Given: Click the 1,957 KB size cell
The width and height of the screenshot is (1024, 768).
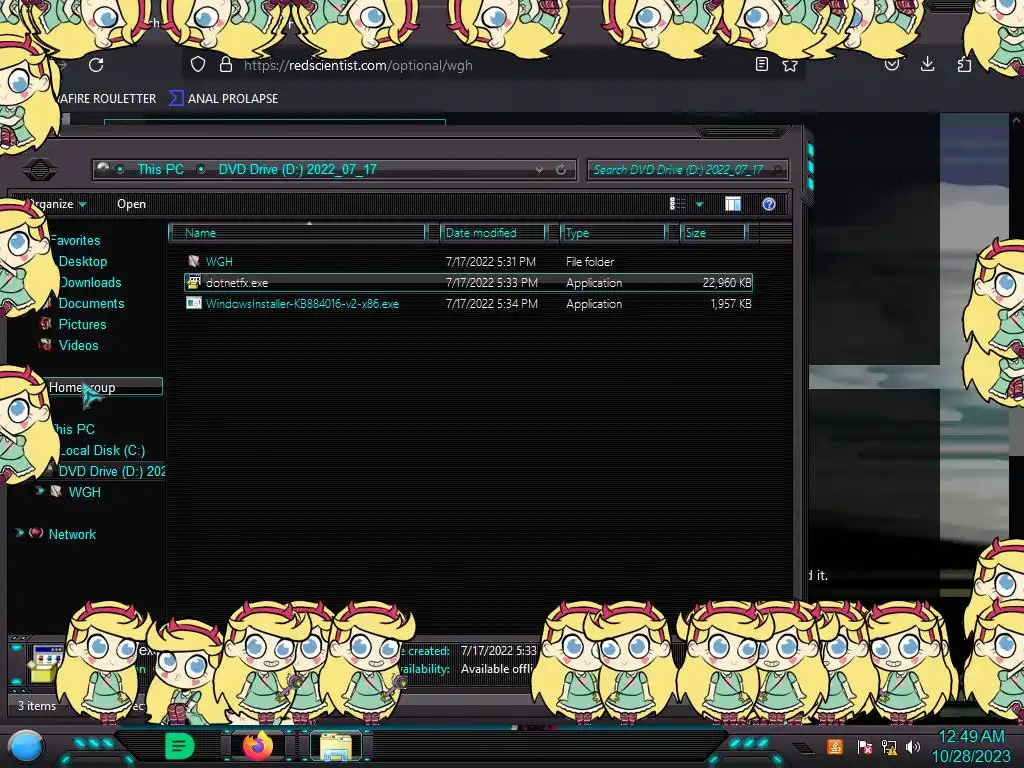Looking at the screenshot, I should click(x=731, y=304).
